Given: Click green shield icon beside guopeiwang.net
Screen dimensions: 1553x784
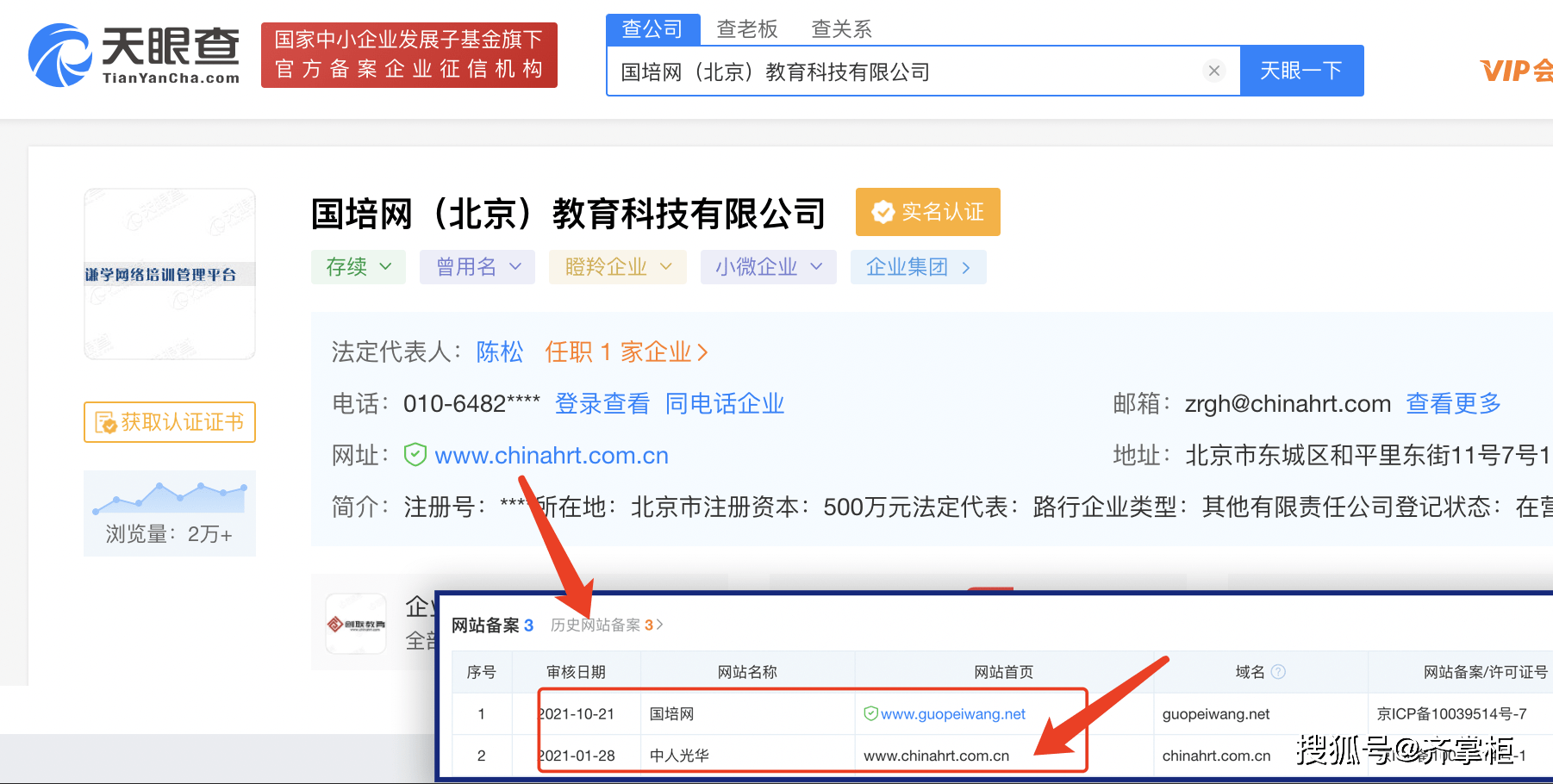Looking at the screenshot, I should [871, 713].
